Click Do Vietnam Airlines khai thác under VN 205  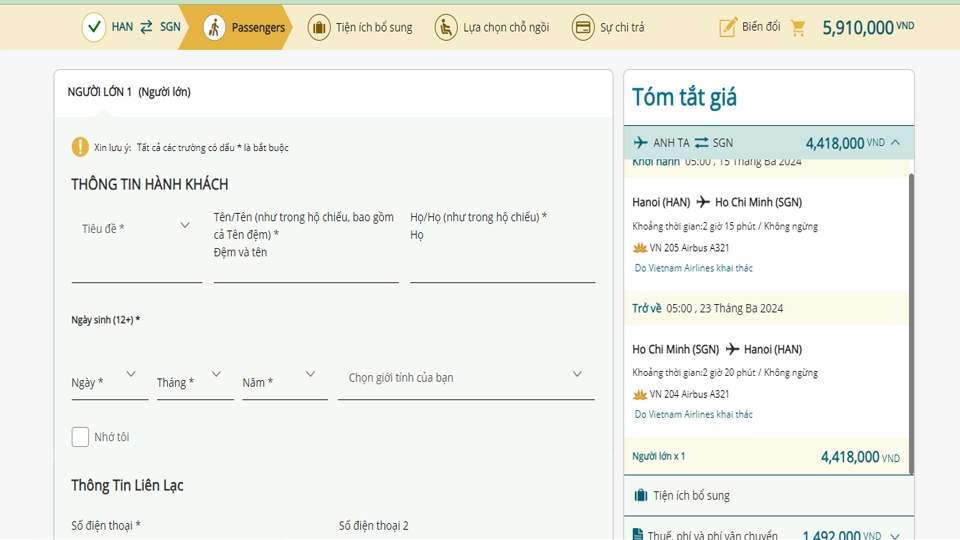tap(694, 268)
